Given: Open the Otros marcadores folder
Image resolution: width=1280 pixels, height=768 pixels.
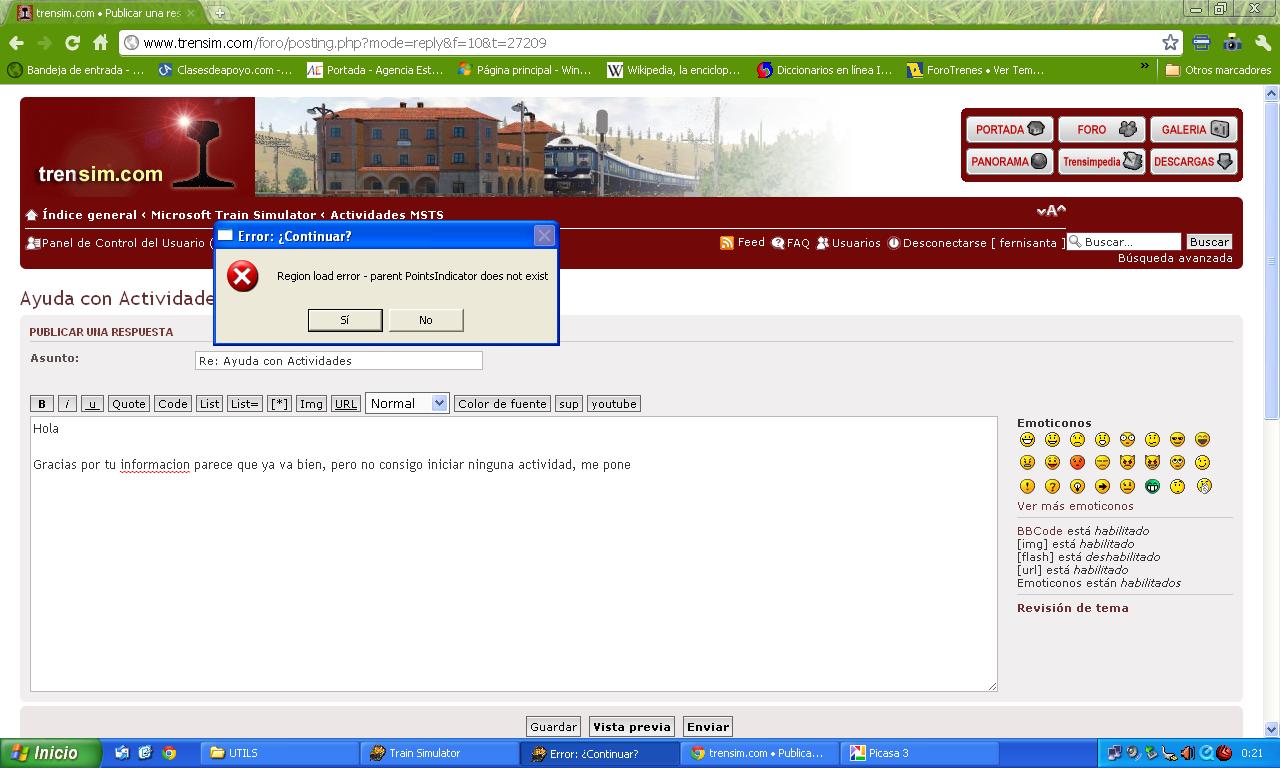Looking at the screenshot, I should click(1218, 70).
